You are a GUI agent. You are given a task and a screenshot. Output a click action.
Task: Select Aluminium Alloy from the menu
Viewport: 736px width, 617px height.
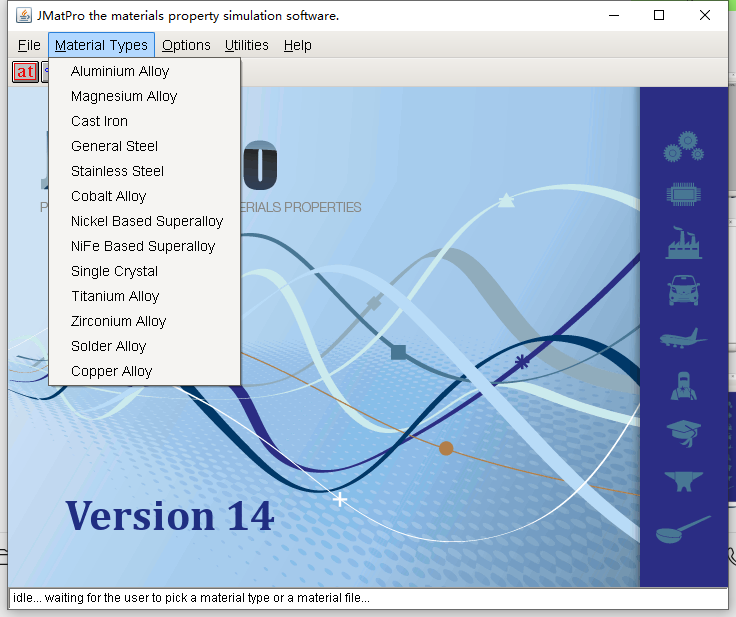coord(120,71)
